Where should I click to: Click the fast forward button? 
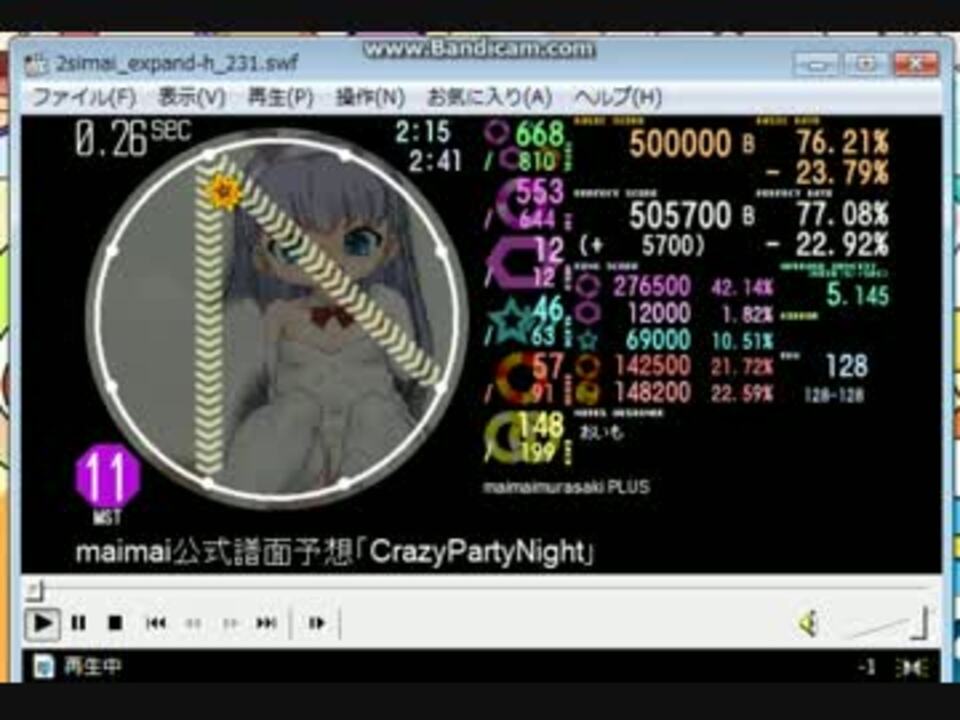click(230, 623)
